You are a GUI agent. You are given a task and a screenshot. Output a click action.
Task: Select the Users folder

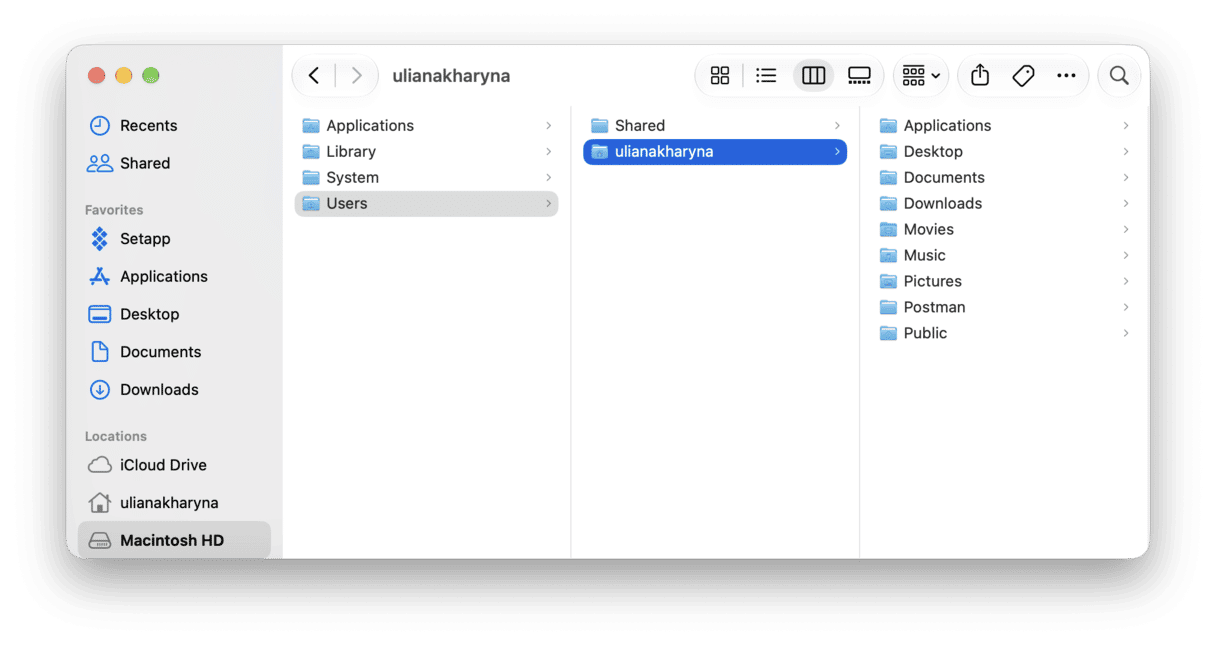[426, 203]
